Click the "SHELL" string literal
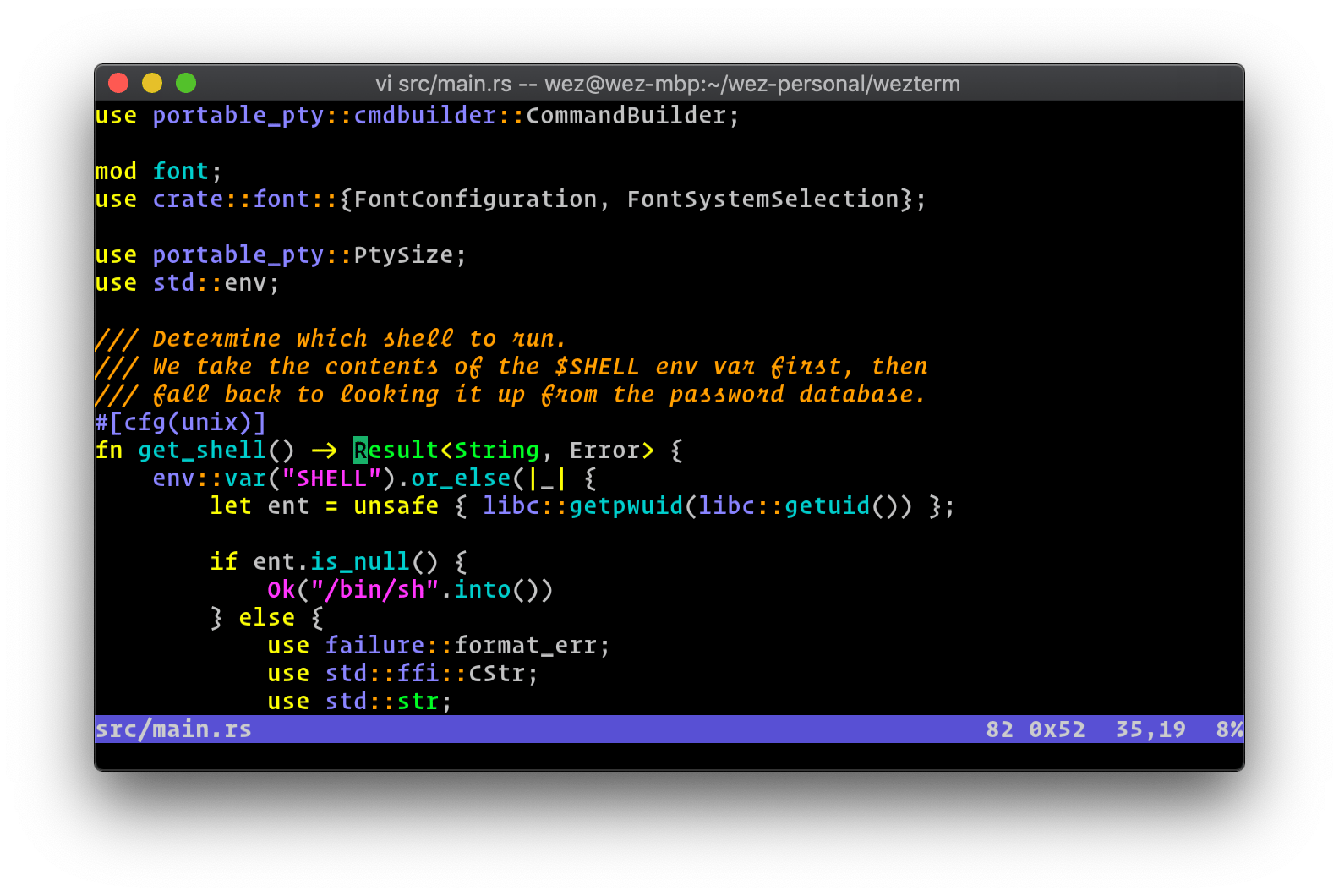 331,478
